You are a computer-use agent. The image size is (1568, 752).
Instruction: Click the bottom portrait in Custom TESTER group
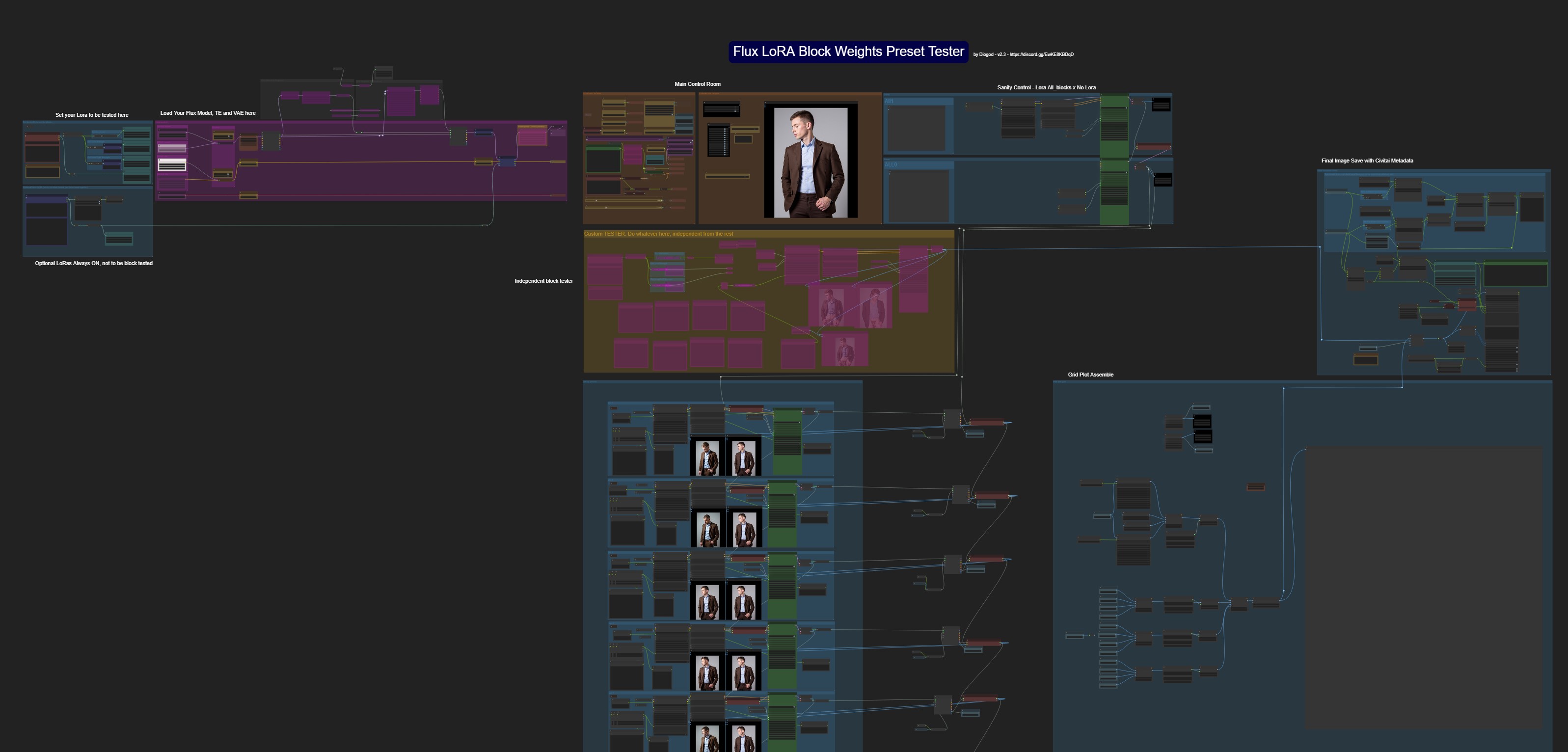coord(844,351)
